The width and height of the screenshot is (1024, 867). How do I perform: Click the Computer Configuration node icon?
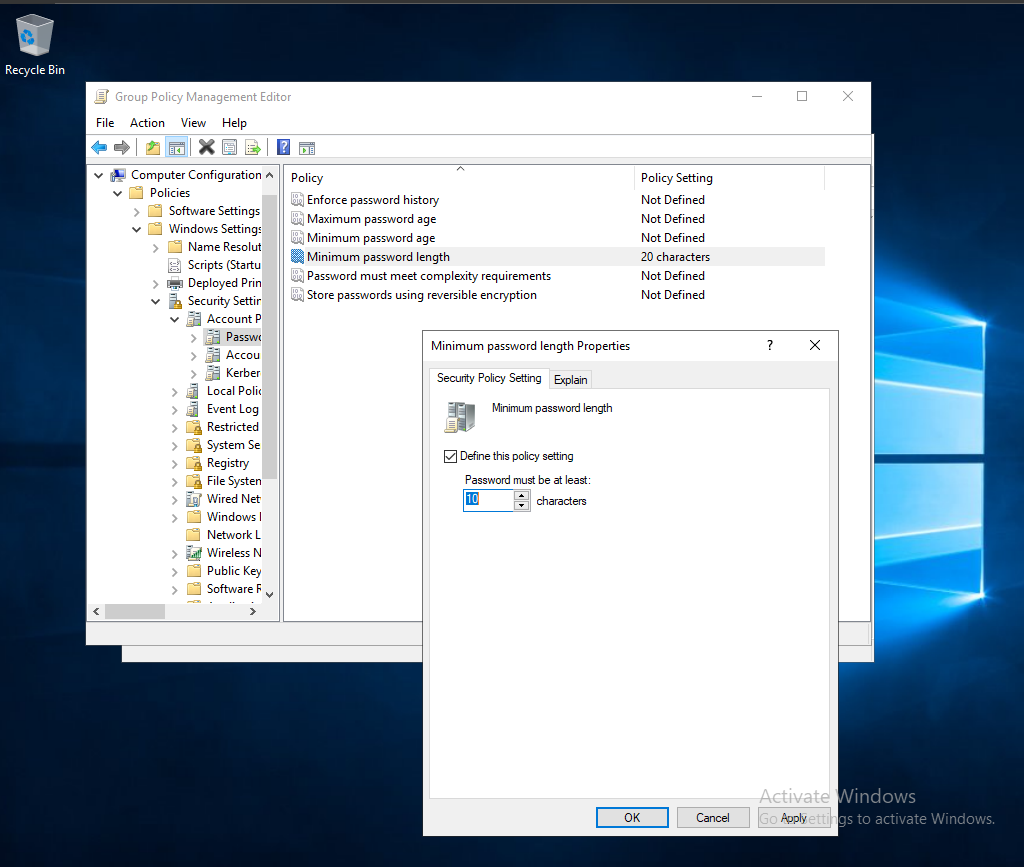(118, 175)
